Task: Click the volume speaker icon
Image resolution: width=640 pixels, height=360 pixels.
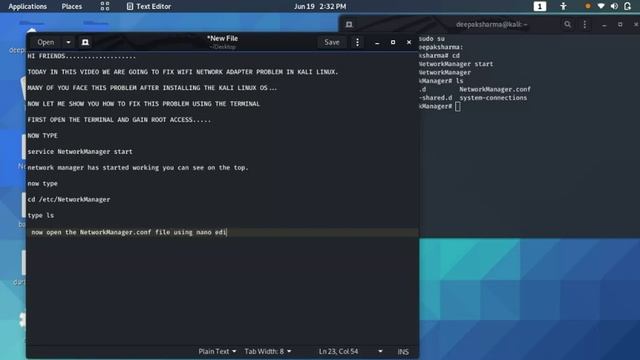Action: tap(614, 6)
